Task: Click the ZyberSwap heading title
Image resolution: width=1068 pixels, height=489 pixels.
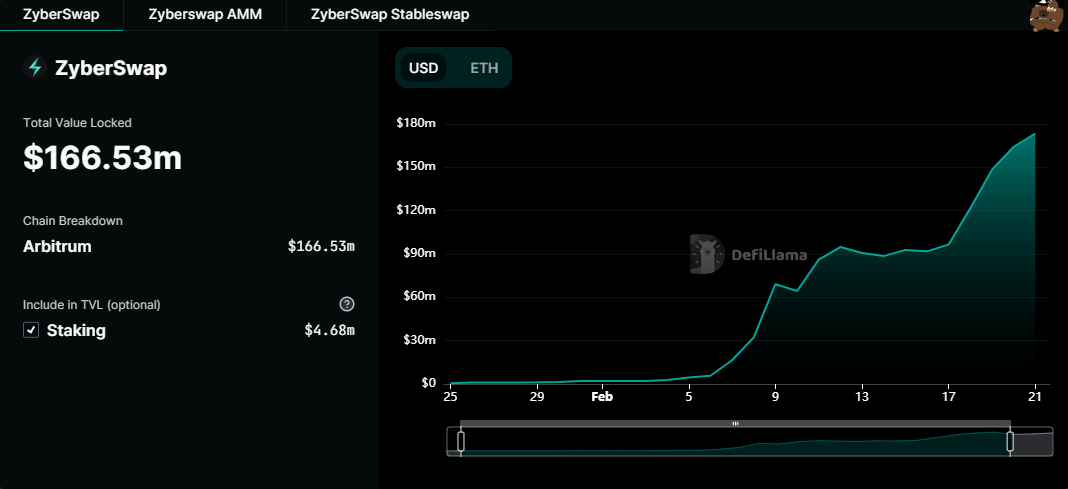Action: click(111, 68)
